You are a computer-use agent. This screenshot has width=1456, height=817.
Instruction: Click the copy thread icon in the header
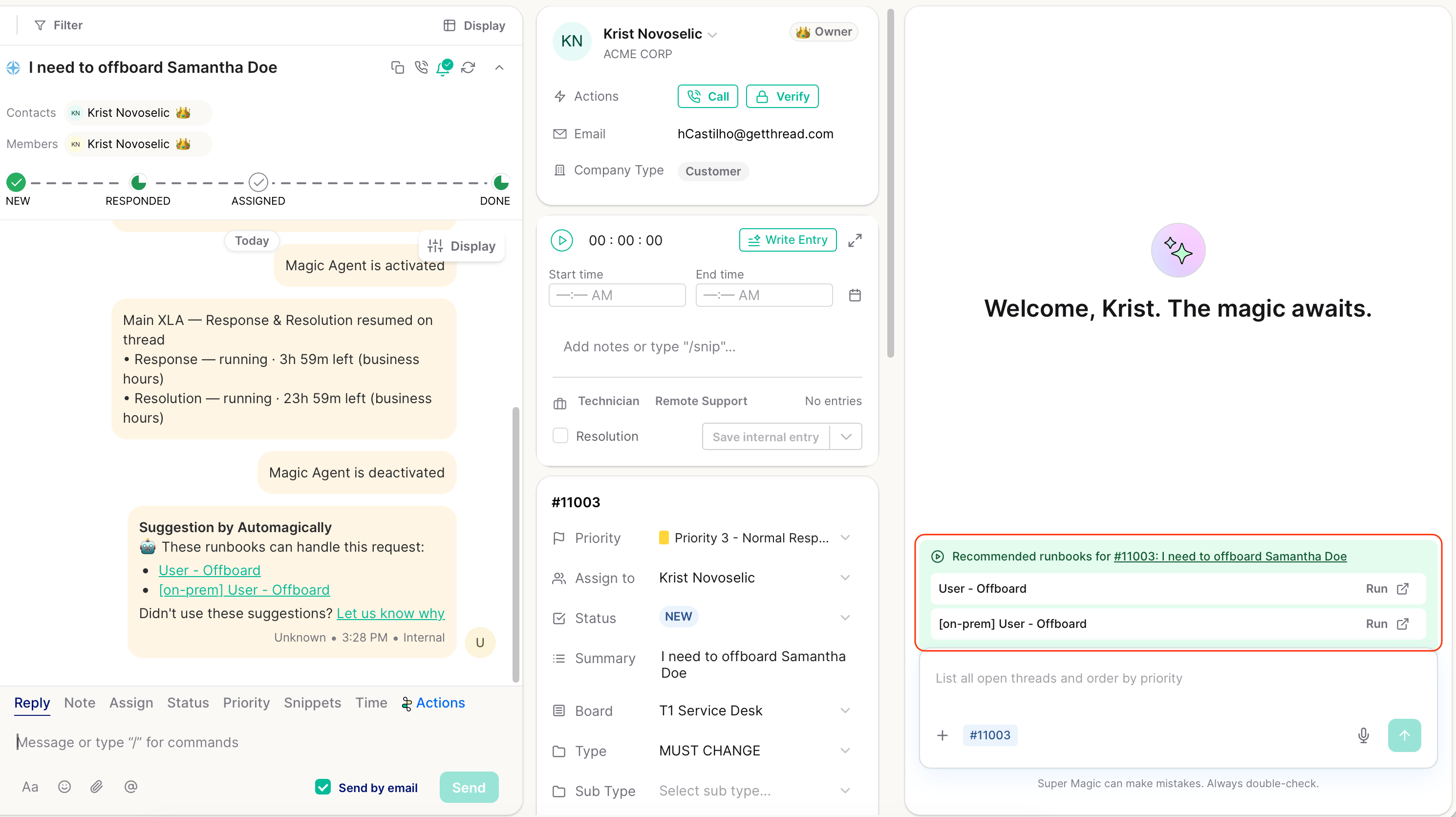click(397, 68)
